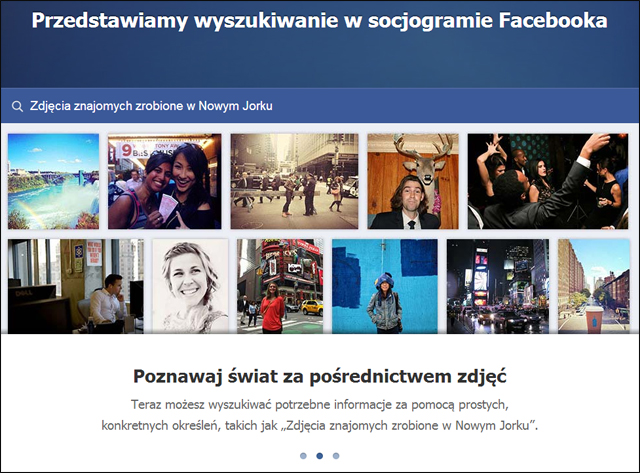Click the heading Przedstawiamy wyszukiwanie w socjogramie Facebooka
The height and width of the screenshot is (473, 640).
[320, 20]
